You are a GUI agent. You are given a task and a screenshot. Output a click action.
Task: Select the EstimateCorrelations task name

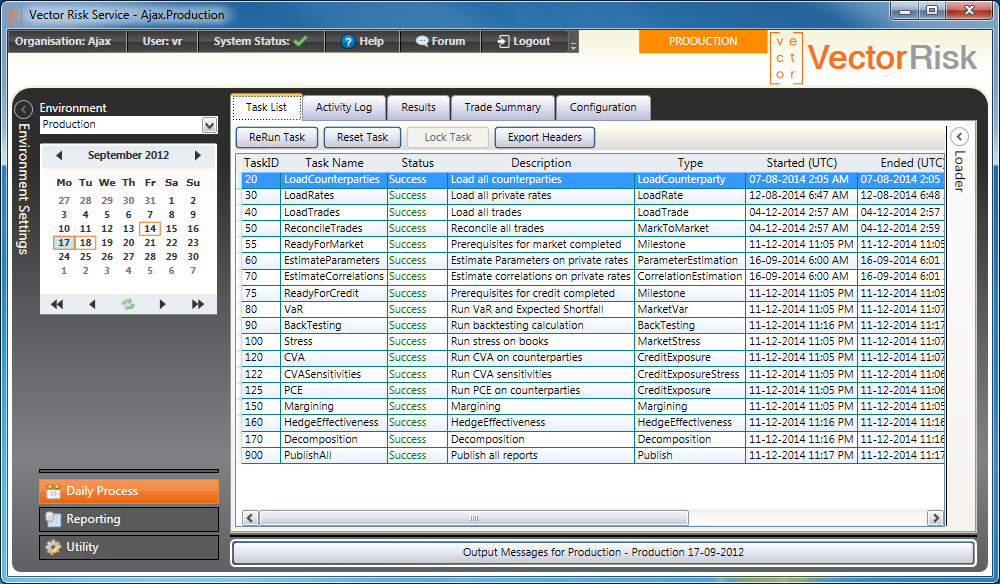coord(334,276)
